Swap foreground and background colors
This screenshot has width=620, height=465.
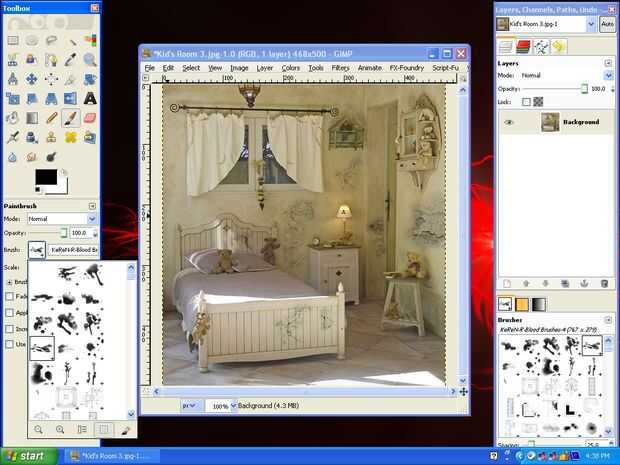click(64, 172)
